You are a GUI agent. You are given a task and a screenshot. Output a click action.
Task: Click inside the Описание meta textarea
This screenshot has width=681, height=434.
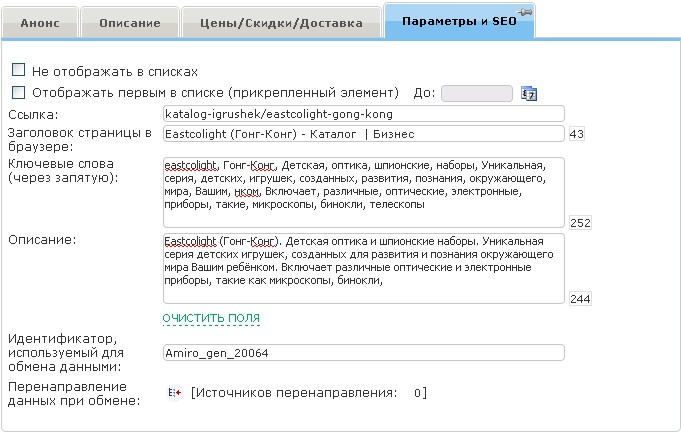pos(362,268)
